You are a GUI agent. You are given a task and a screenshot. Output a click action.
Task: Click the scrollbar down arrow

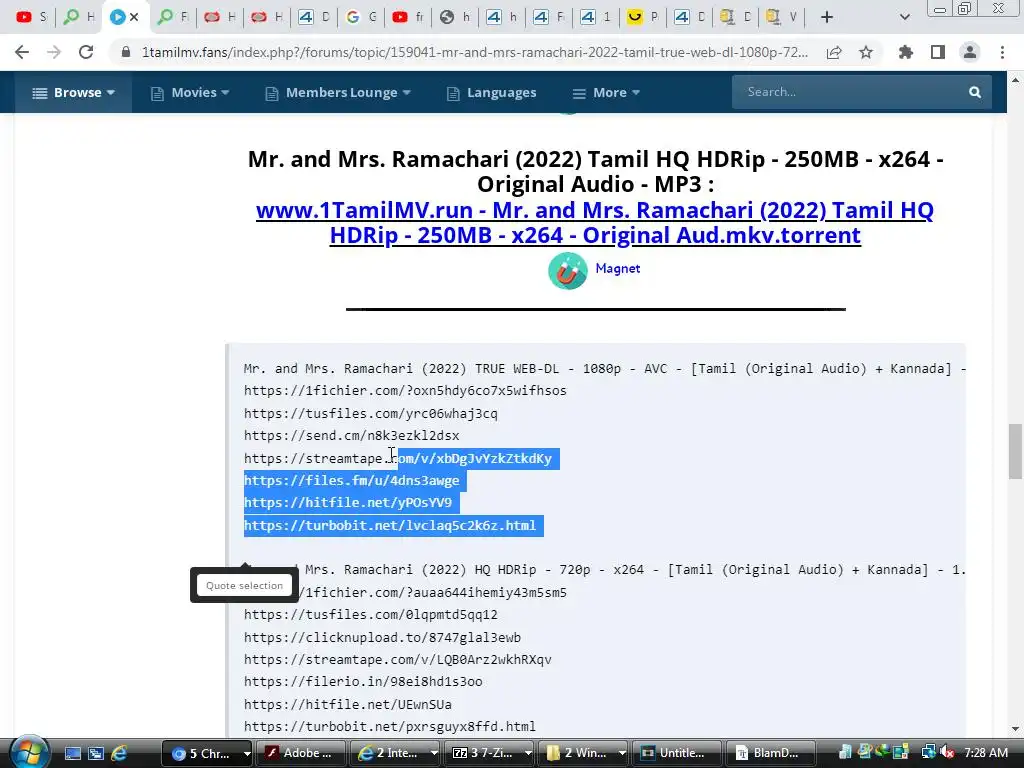tap(1015, 729)
